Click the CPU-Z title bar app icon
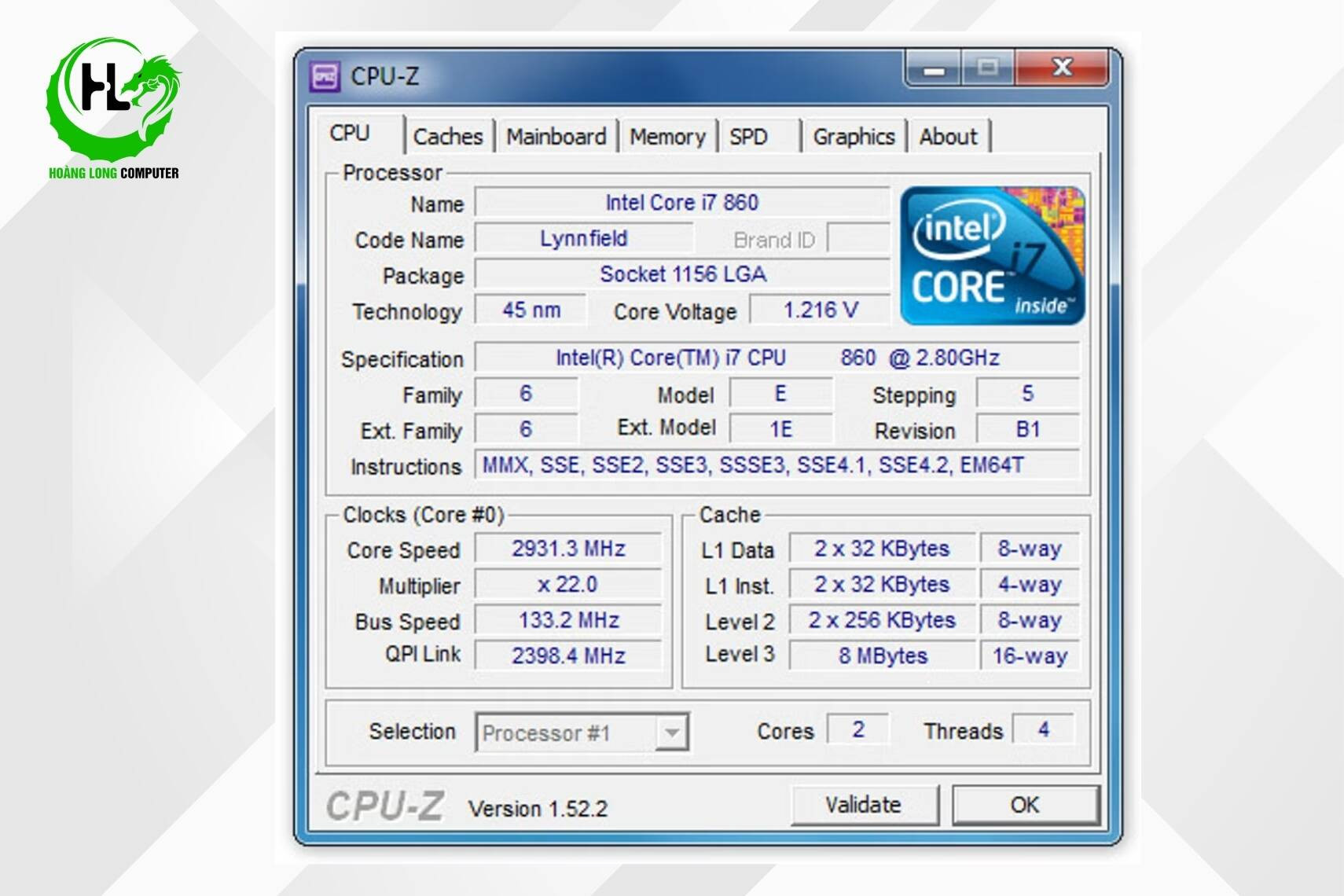Viewport: 1344px width, 896px height. (325, 76)
